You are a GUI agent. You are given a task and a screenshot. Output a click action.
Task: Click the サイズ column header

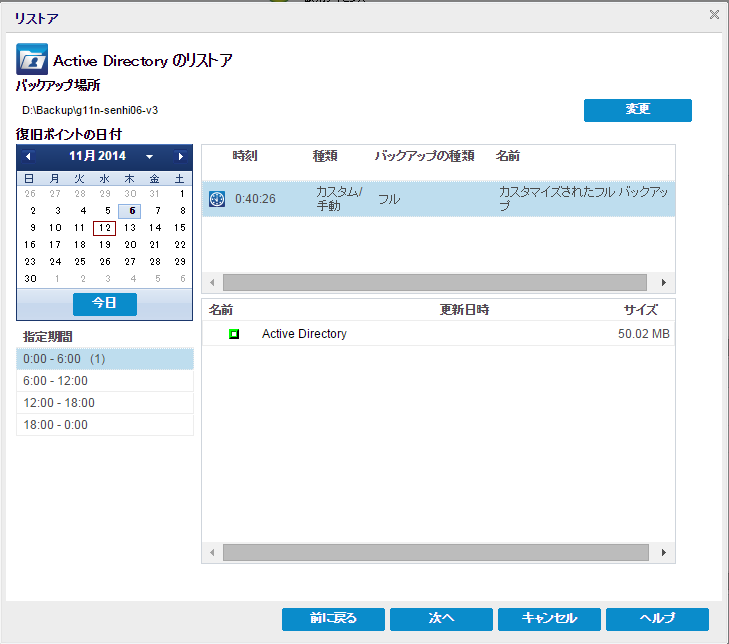click(x=641, y=310)
